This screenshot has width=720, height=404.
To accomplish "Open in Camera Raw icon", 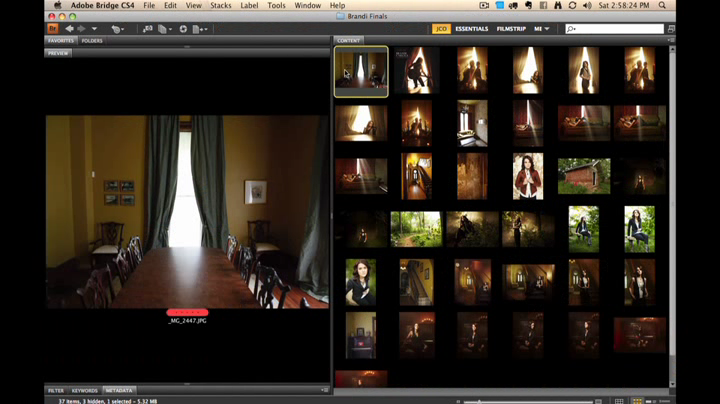I will tap(183, 29).
